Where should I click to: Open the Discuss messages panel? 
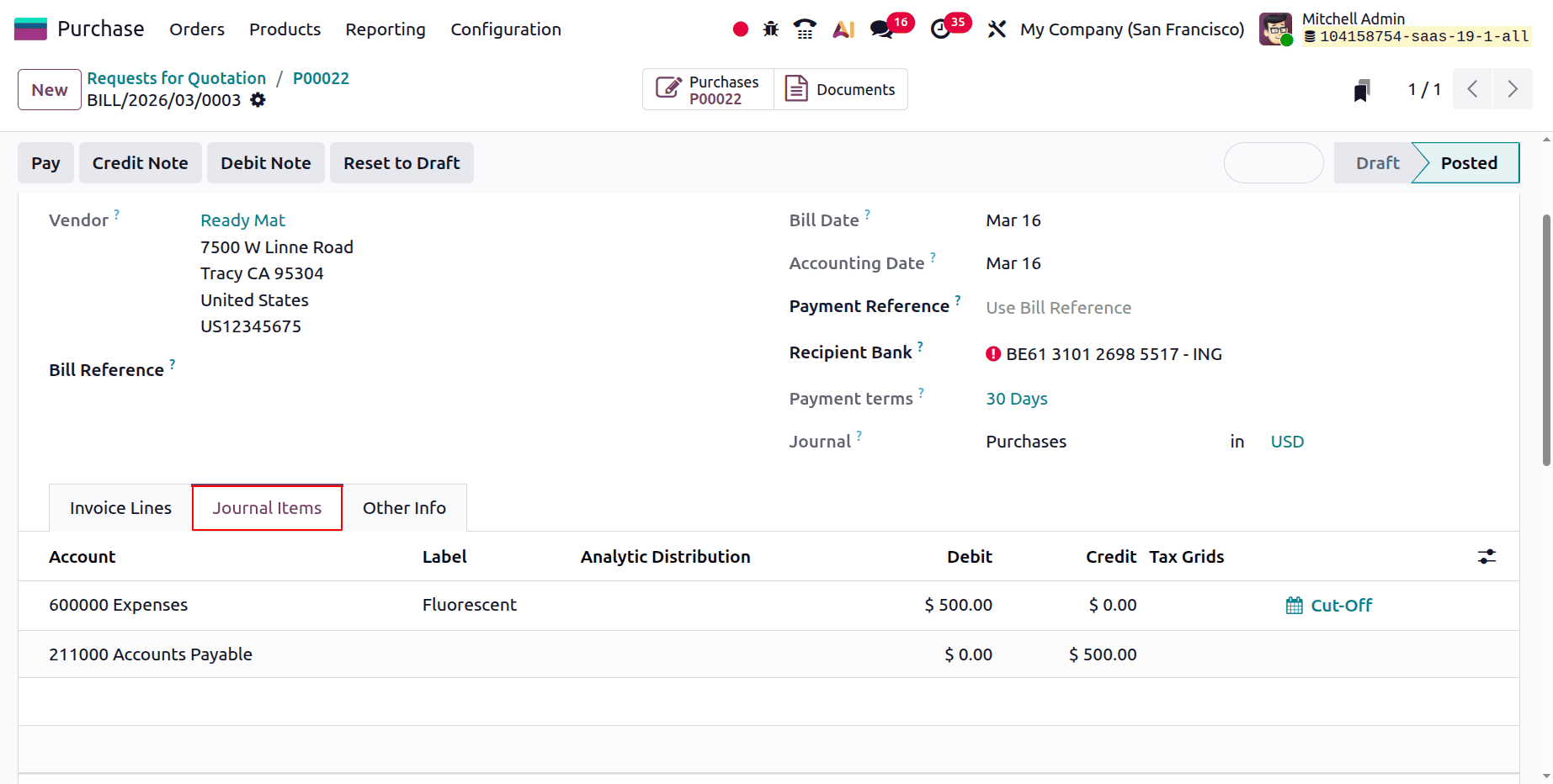tap(882, 28)
